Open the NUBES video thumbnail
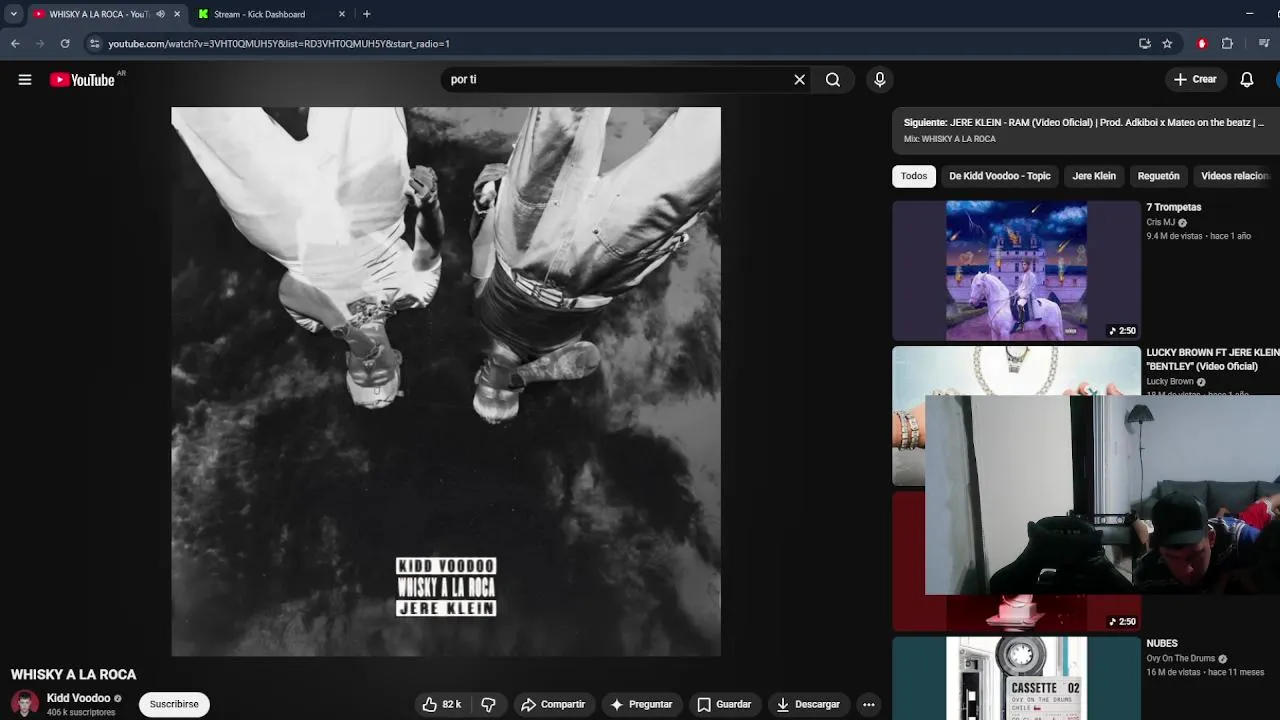This screenshot has height=720, width=1280. [x=1016, y=678]
